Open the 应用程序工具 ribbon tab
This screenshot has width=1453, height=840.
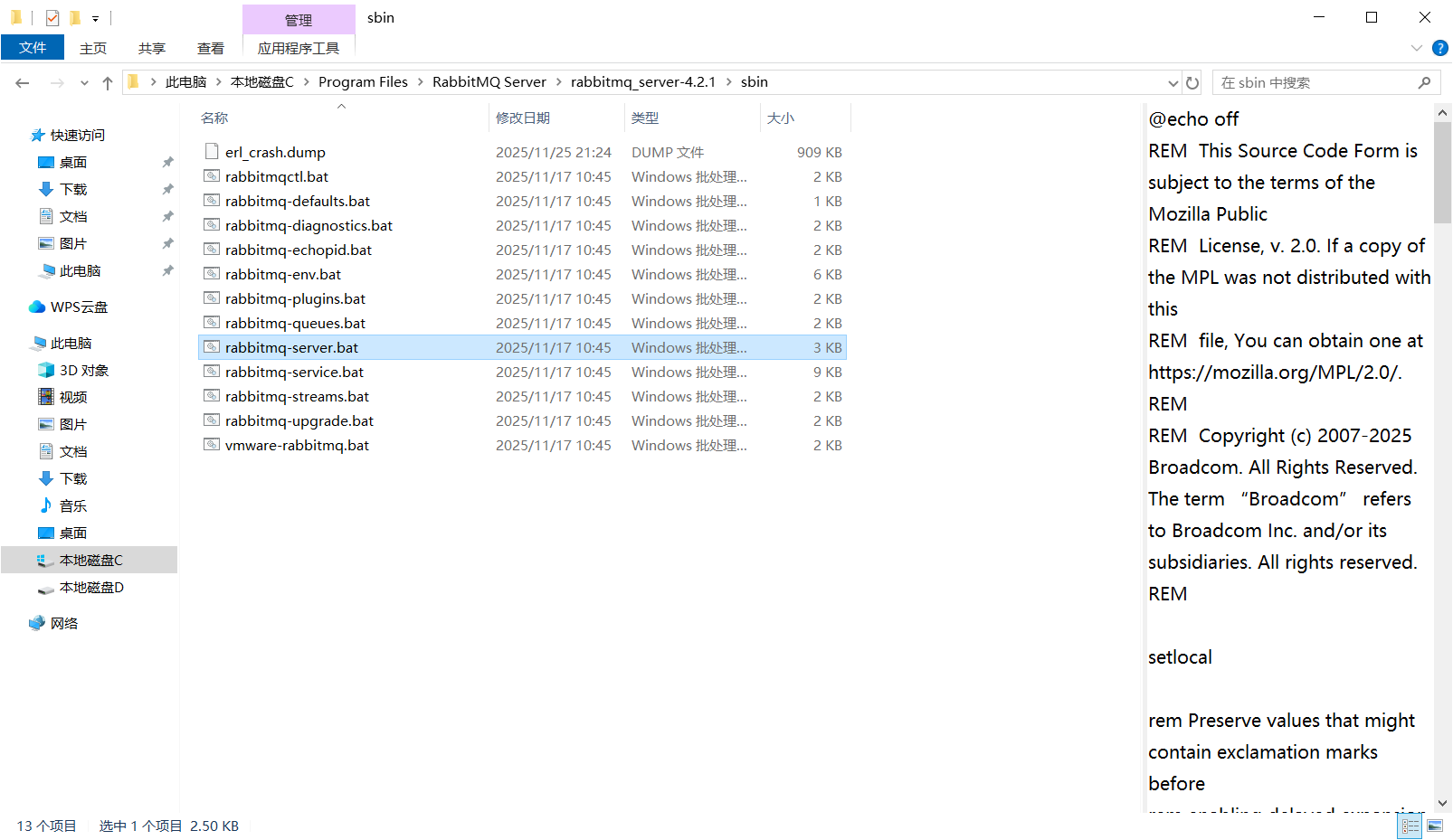click(299, 48)
